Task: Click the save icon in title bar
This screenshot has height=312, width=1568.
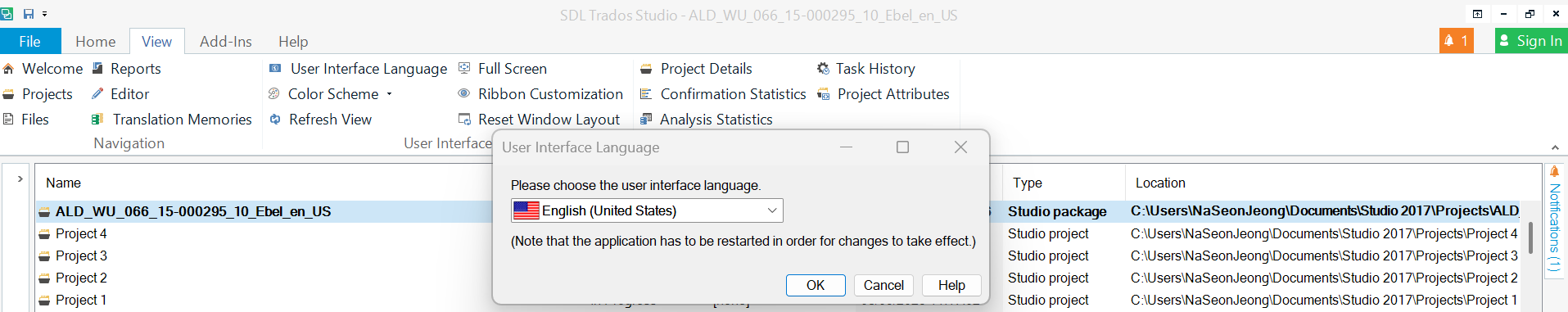Action: pyautogui.click(x=29, y=14)
